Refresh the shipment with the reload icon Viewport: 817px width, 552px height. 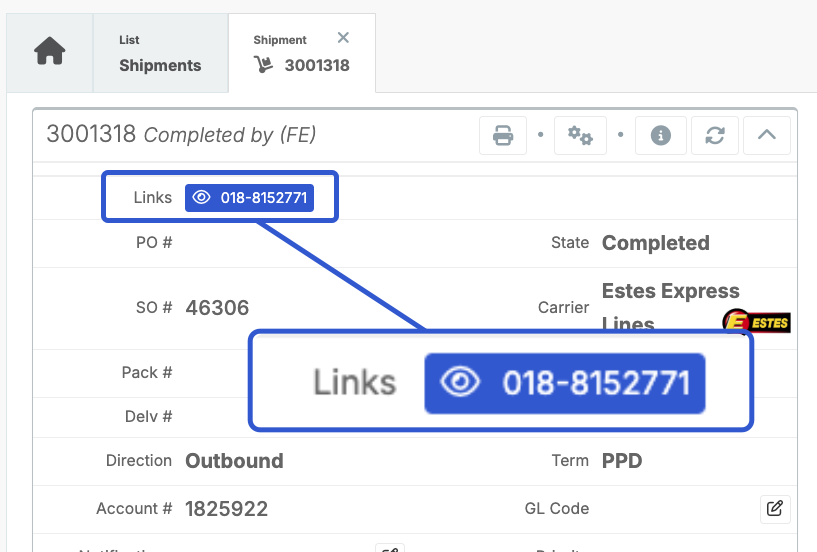[x=714, y=135]
